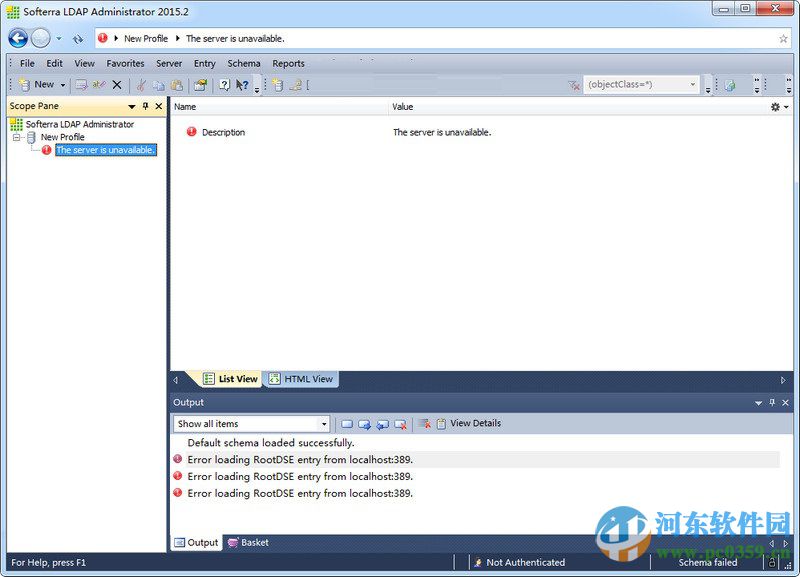
Task: Click the Name column header
Action: [279, 107]
